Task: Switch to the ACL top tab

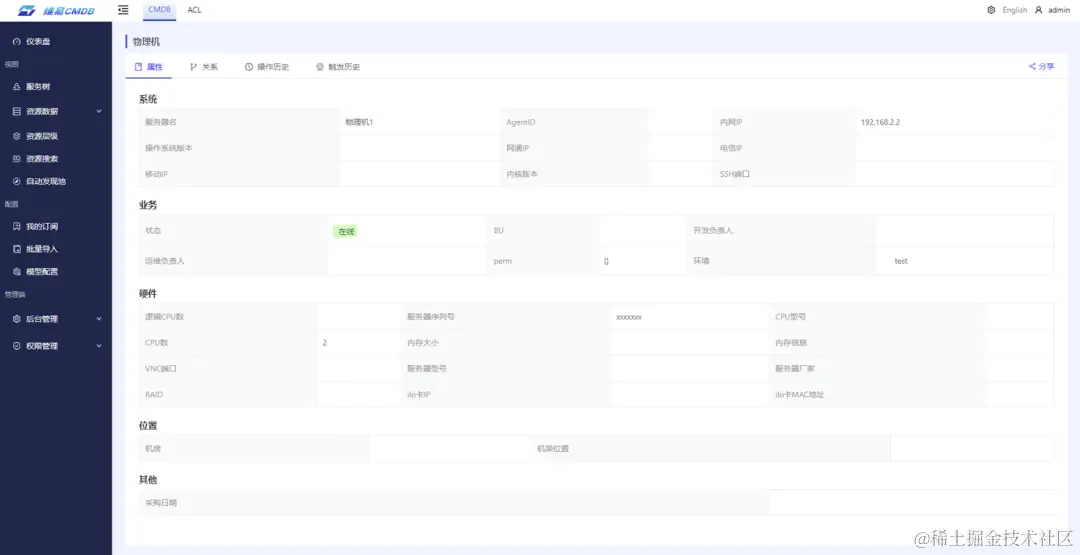Action: (194, 10)
